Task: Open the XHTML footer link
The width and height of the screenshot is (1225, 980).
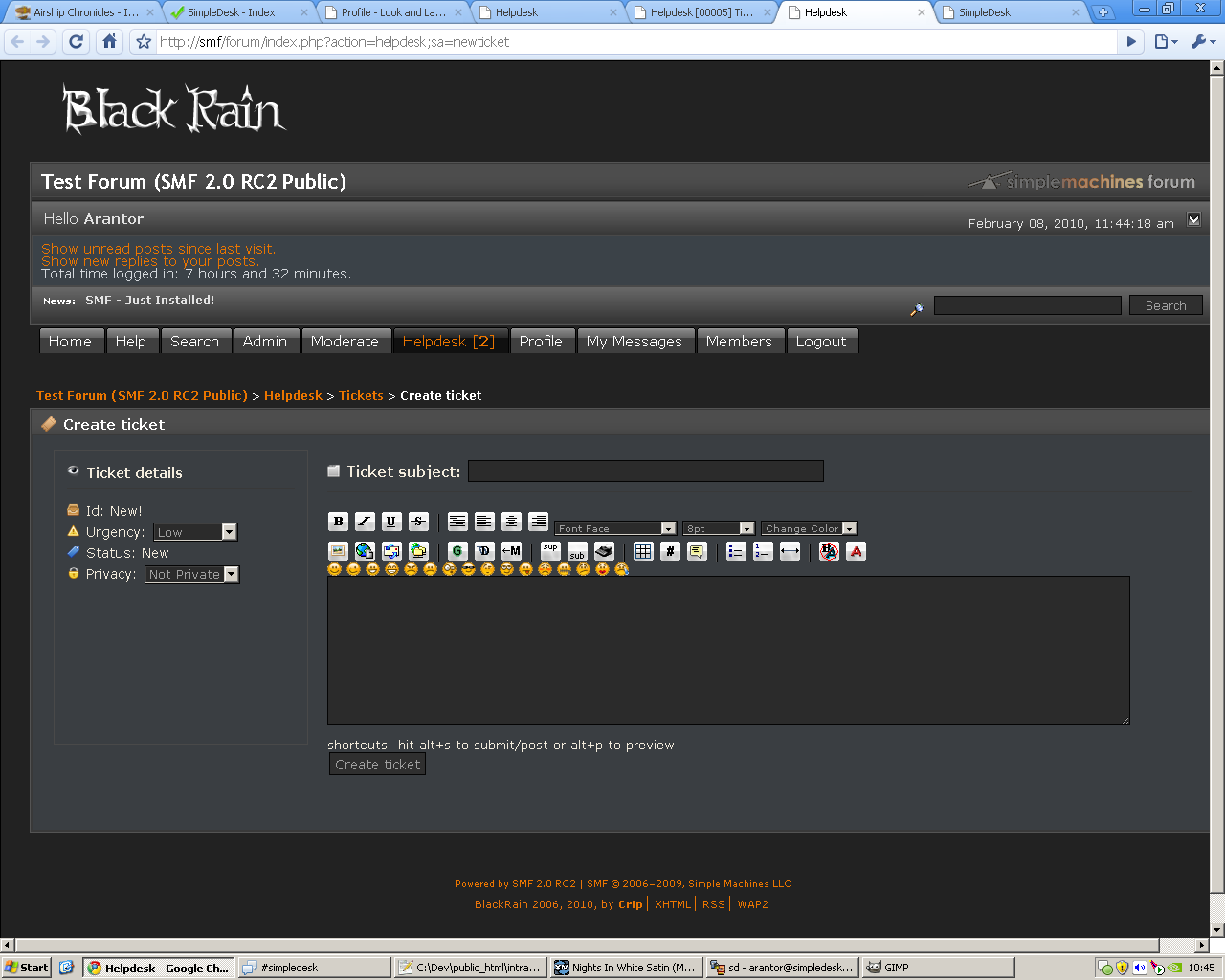Action: (673, 904)
